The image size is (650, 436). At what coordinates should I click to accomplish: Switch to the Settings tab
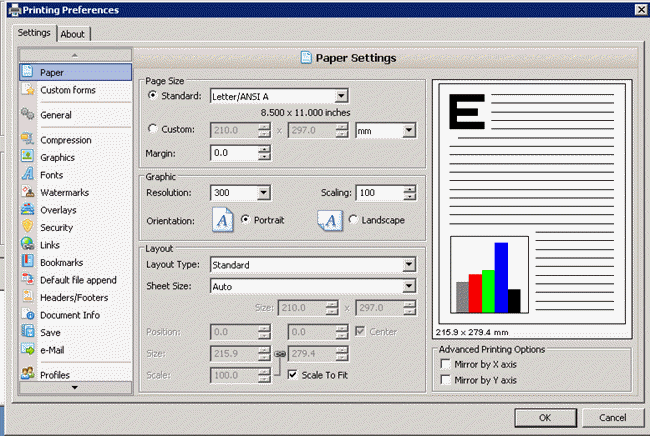[x=34, y=32]
